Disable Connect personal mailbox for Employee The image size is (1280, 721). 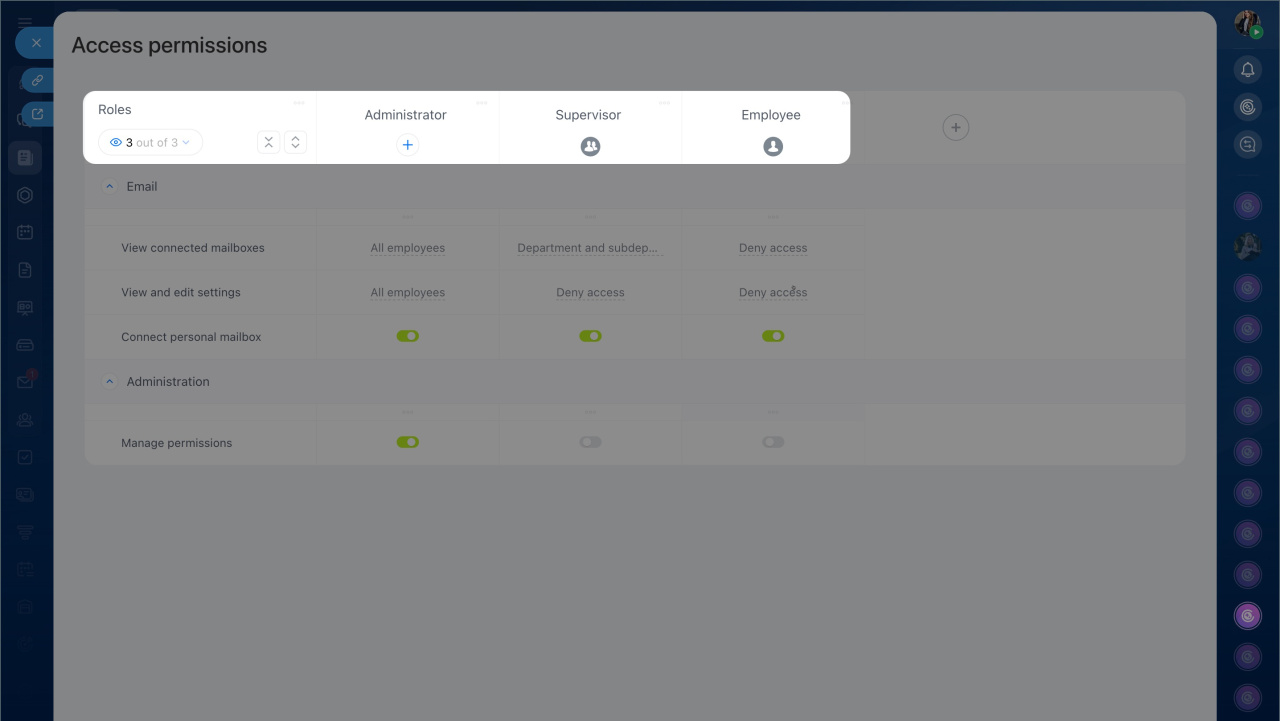(x=773, y=336)
